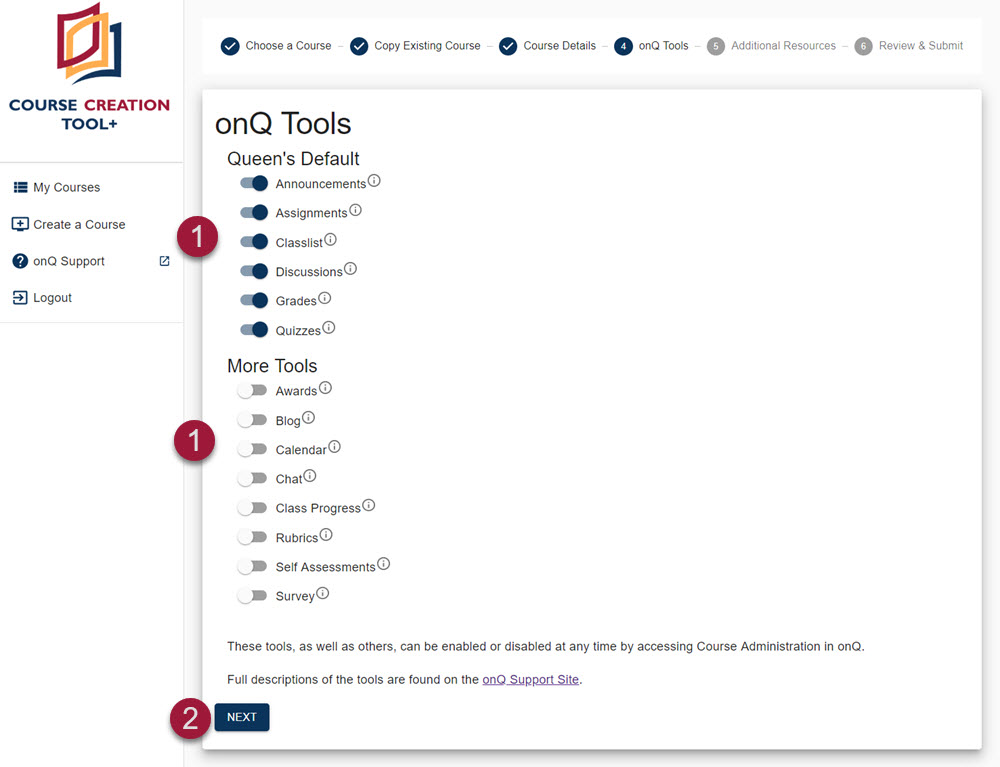The width and height of the screenshot is (1000, 767).
Task: Turn on the Calendar toggle
Action: [251, 449]
